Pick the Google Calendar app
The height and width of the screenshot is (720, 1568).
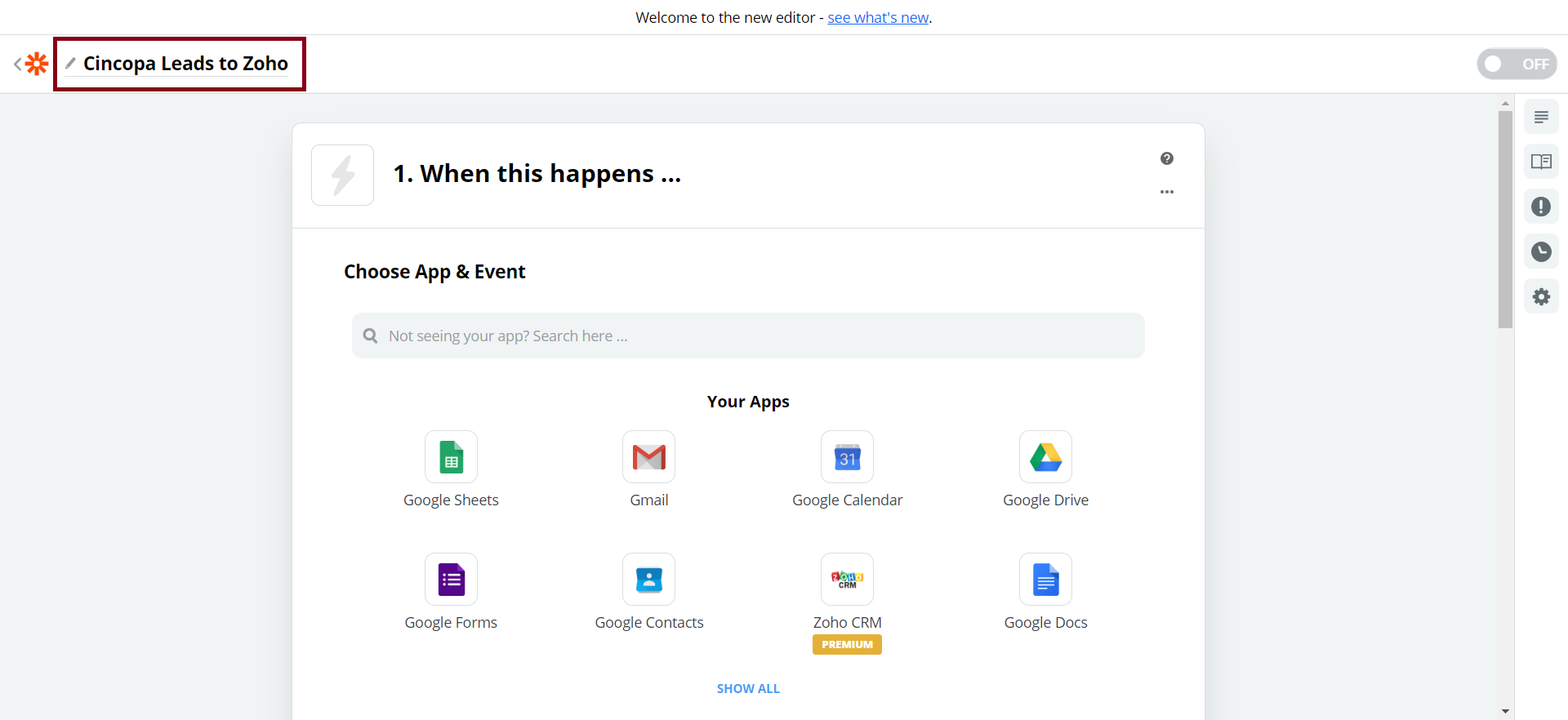pyautogui.click(x=847, y=457)
